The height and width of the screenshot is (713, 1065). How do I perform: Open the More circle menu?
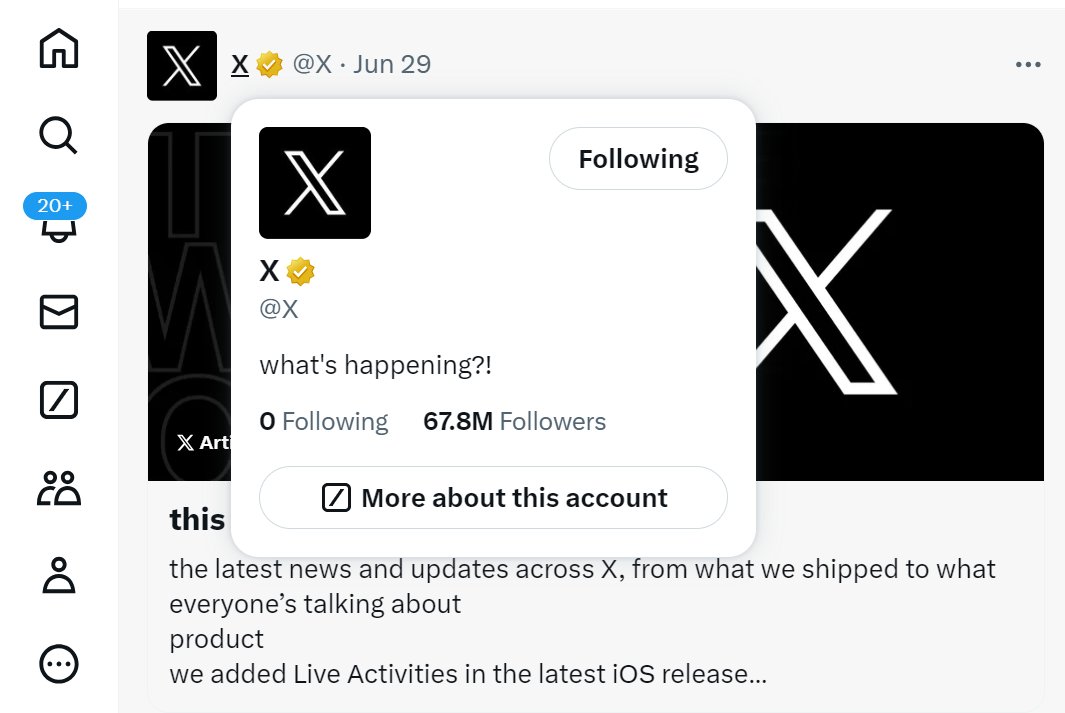click(58, 662)
